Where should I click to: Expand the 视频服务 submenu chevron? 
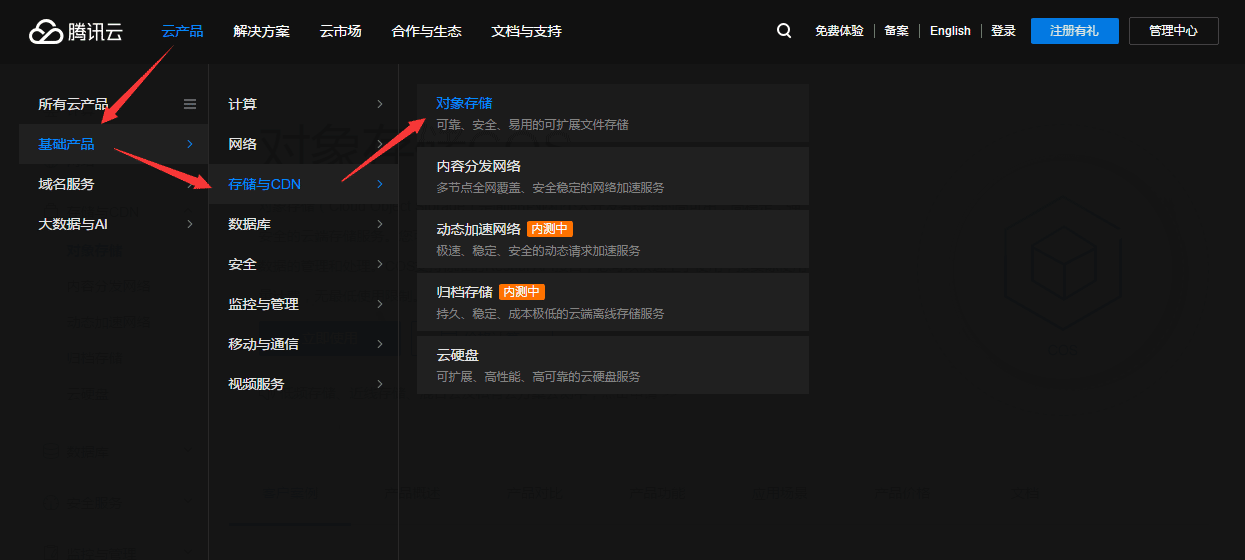tap(380, 384)
